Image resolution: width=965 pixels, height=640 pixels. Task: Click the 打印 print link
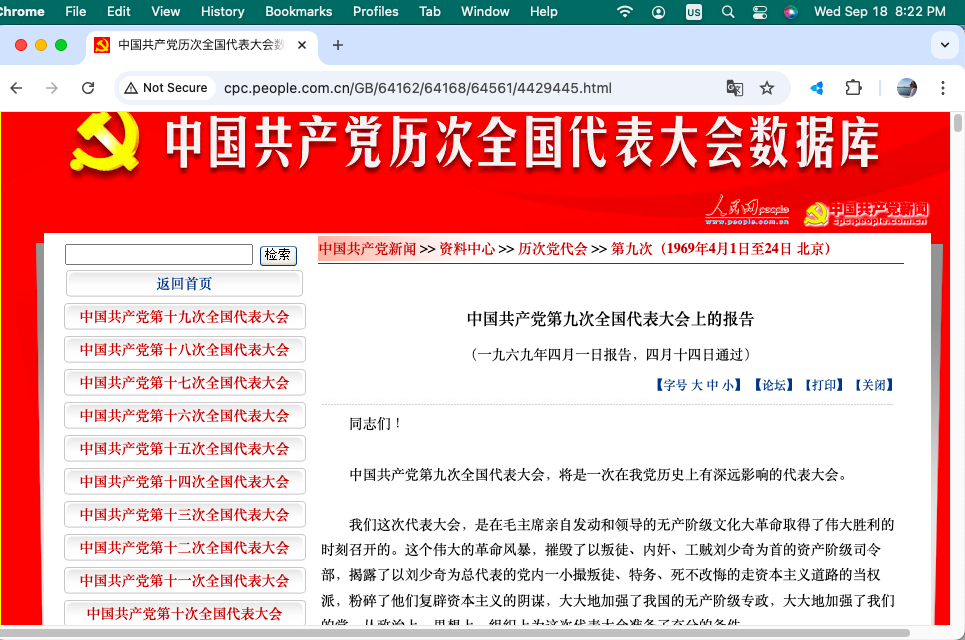[x=825, y=385]
